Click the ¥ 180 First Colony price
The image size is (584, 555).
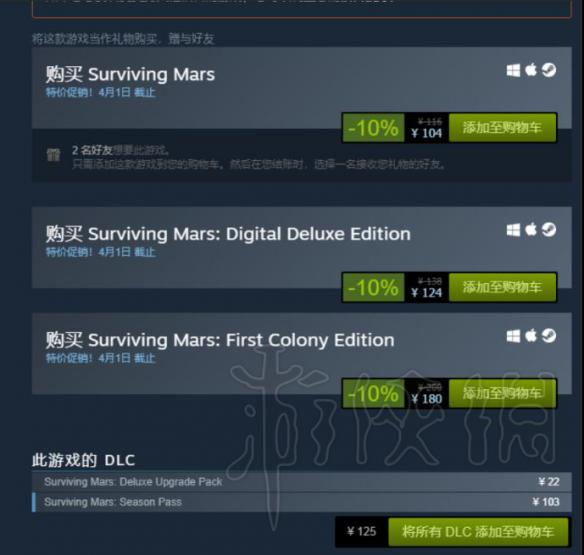click(427, 399)
